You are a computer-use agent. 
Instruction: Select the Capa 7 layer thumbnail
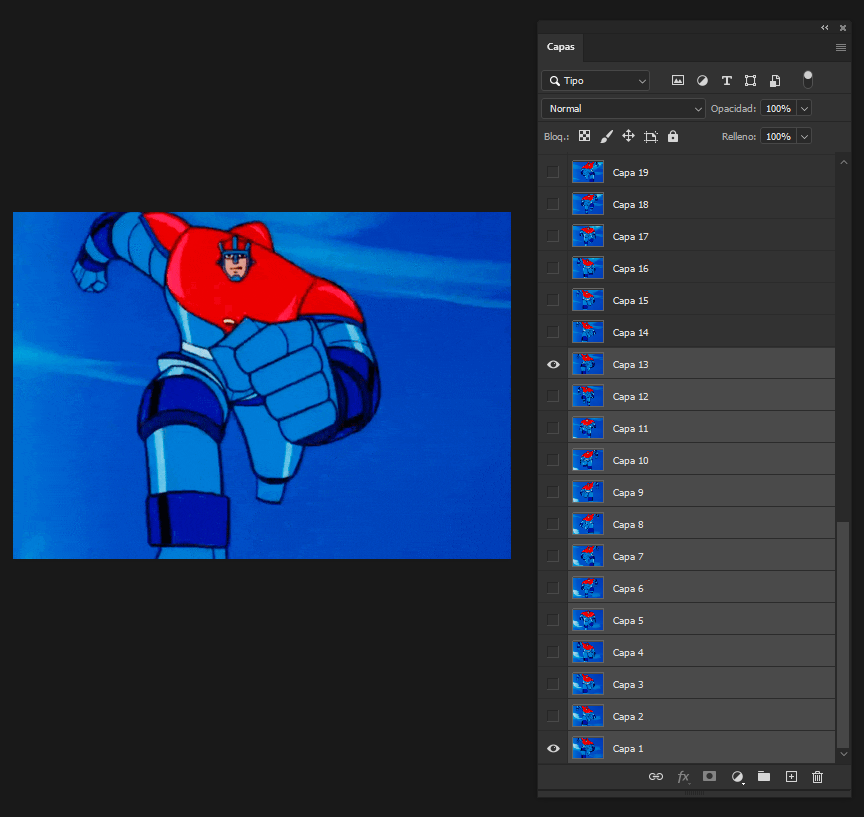pos(588,556)
